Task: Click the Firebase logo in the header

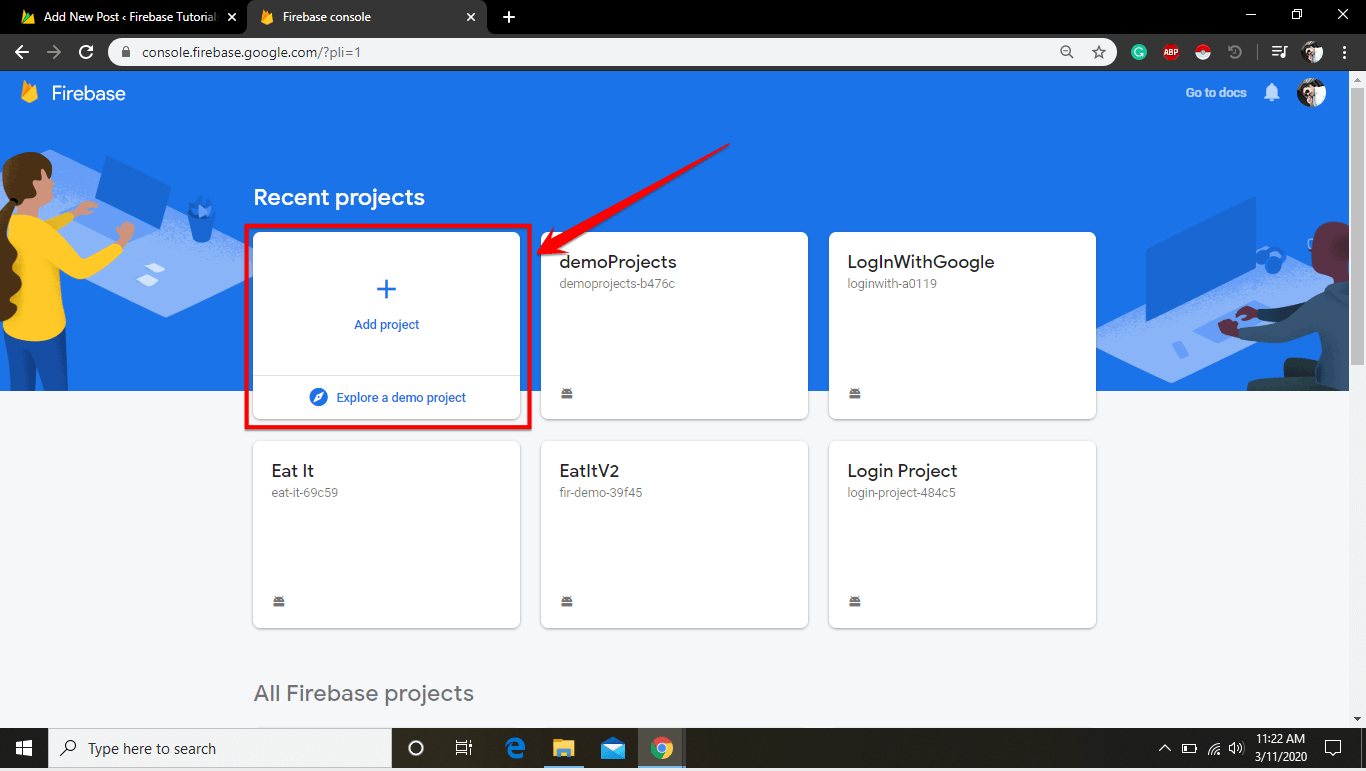Action: point(30,93)
